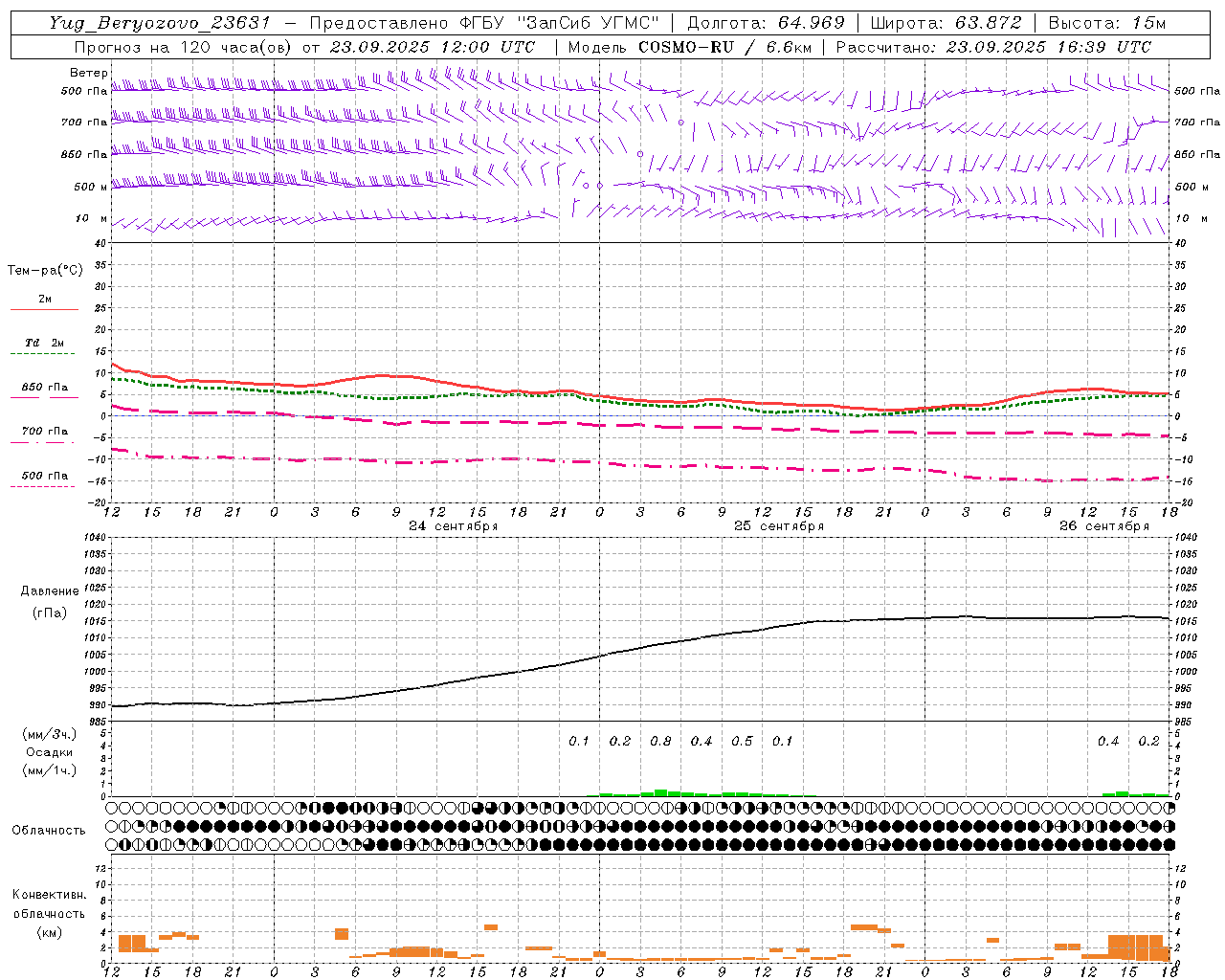This screenshot has height=980, width=1225.
Task: Click the Ветер 10 м level label at left
Action: [93, 219]
